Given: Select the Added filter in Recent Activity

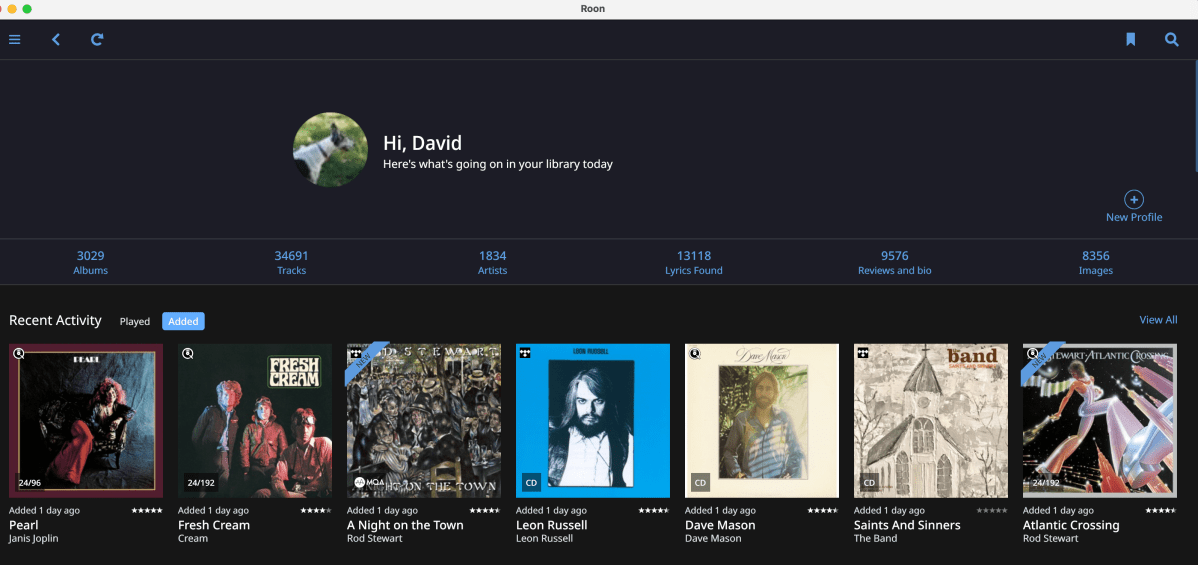Looking at the screenshot, I should (x=183, y=321).
